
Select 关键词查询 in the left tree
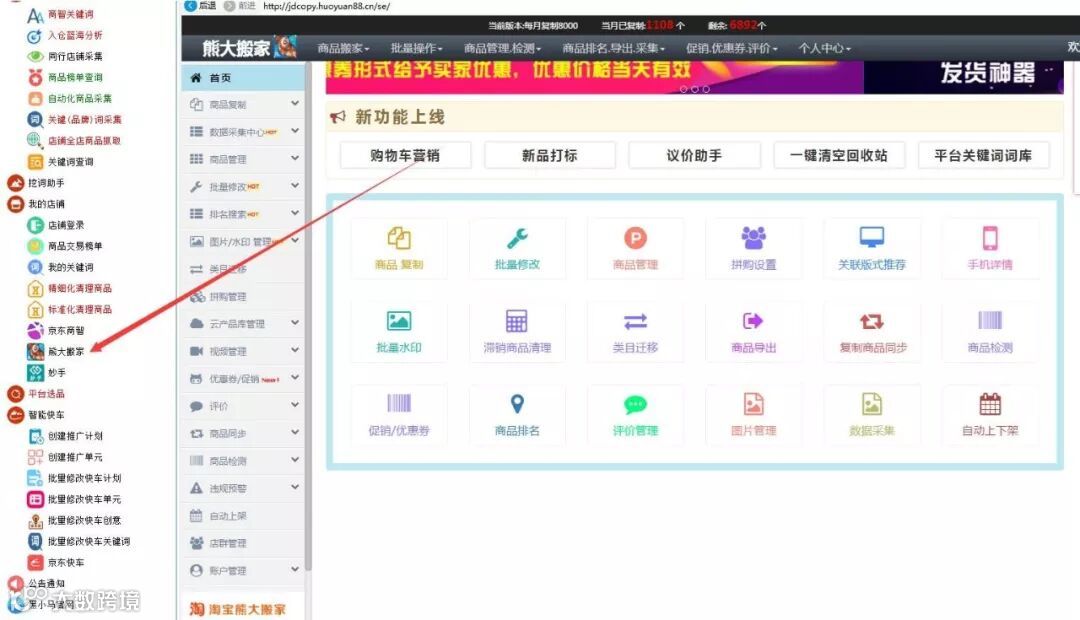[61, 162]
